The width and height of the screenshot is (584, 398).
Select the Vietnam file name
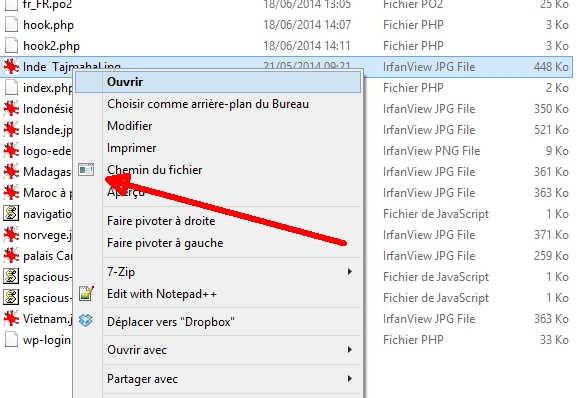tap(47, 319)
